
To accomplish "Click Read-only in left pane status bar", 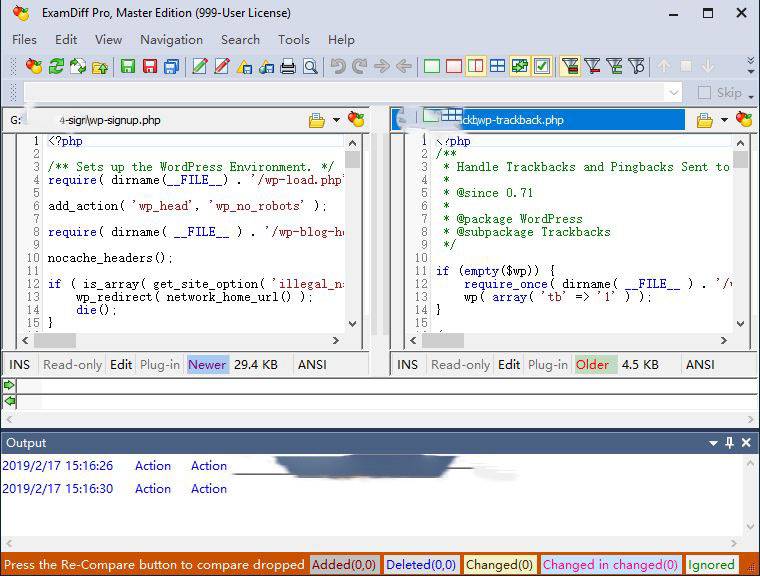I will point(73,365).
